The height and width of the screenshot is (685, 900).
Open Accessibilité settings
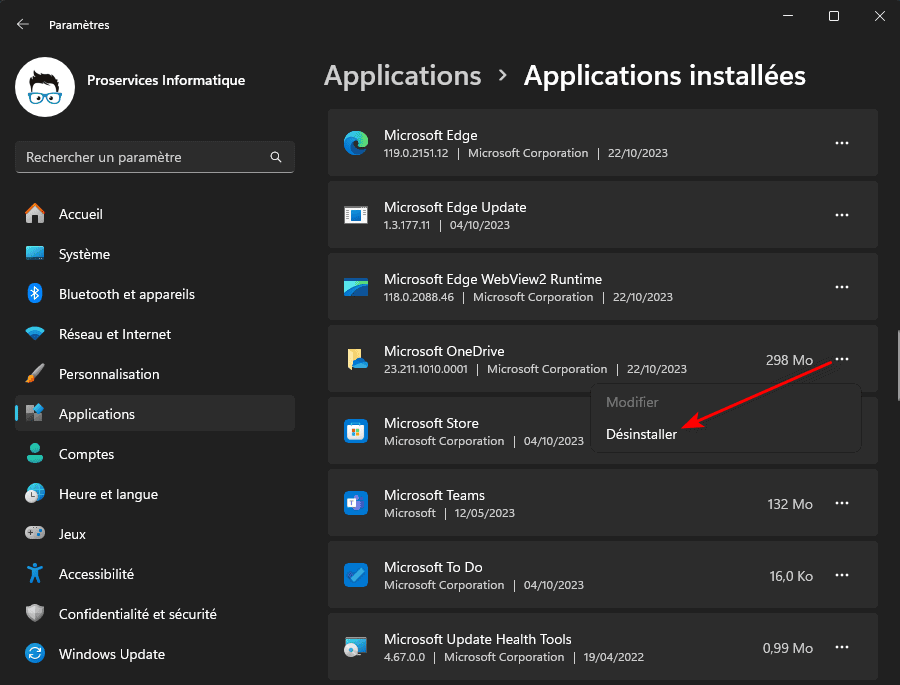[x=95, y=574]
